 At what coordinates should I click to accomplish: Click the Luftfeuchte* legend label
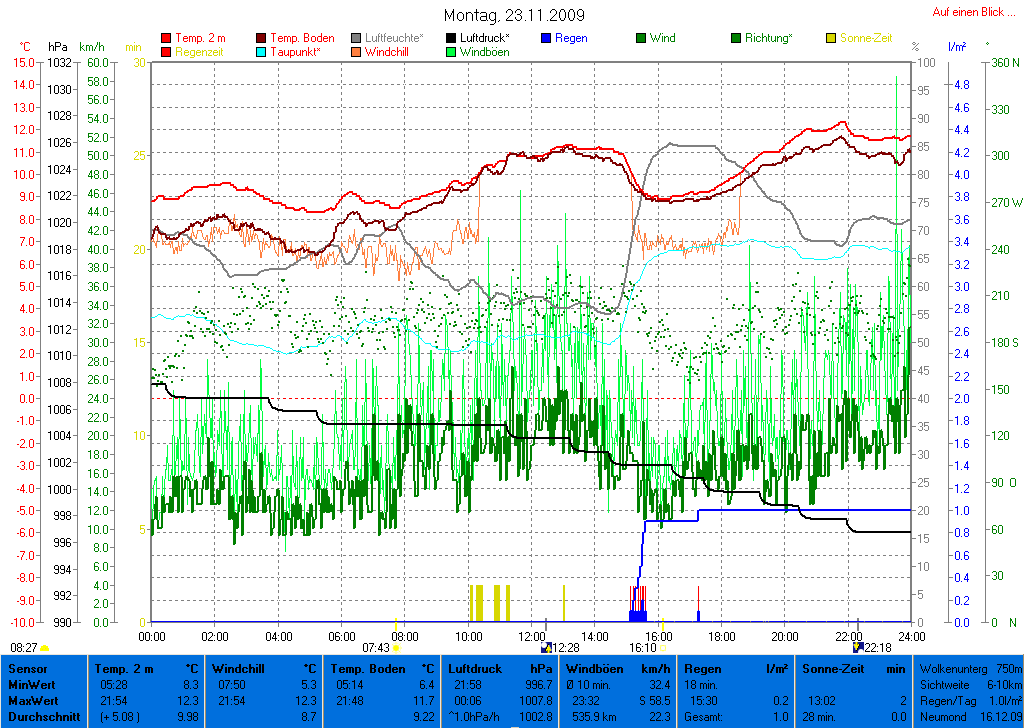tap(394, 38)
